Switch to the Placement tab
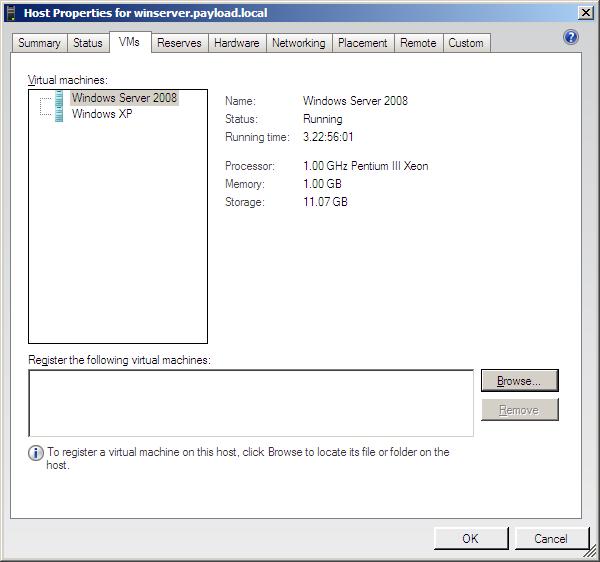 pos(362,43)
